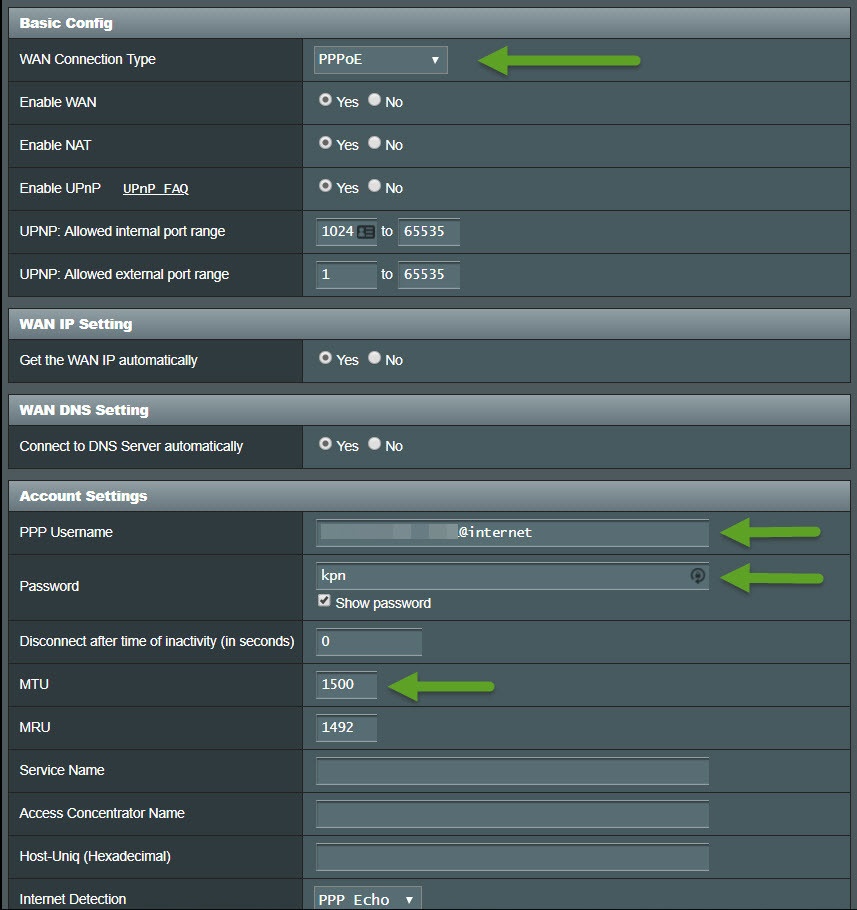Click the MTU value field
This screenshot has width=857, height=910.
(x=346, y=685)
